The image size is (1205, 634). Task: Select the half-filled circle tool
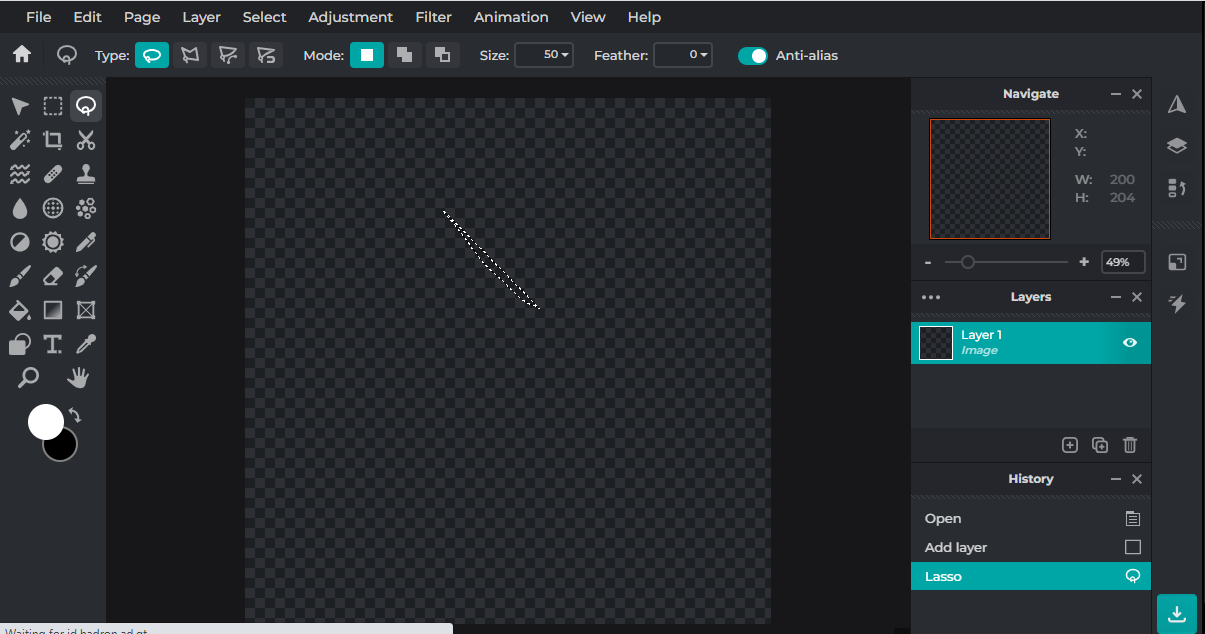pyautogui.click(x=20, y=243)
